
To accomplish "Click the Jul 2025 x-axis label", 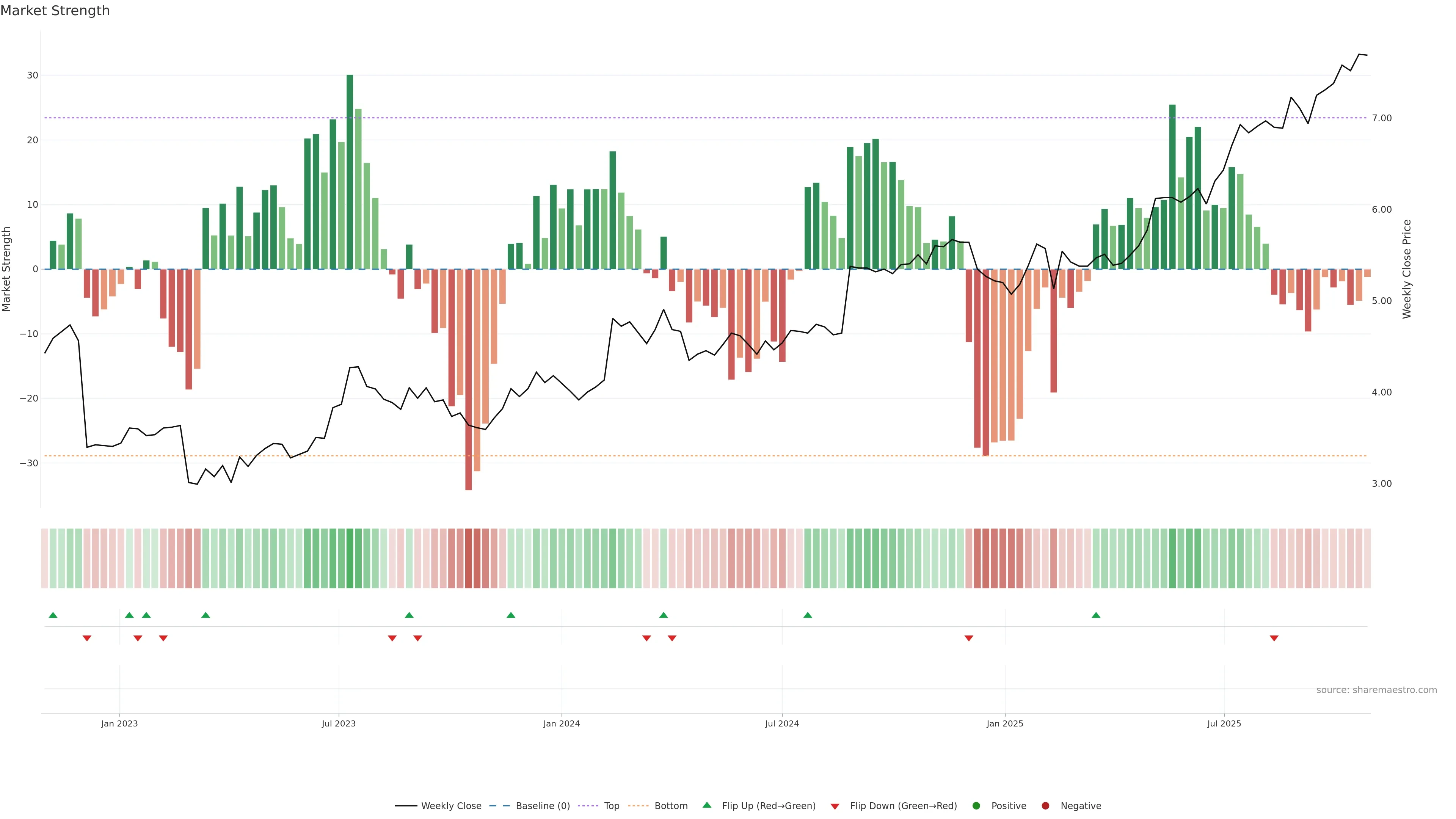I will [x=1224, y=723].
